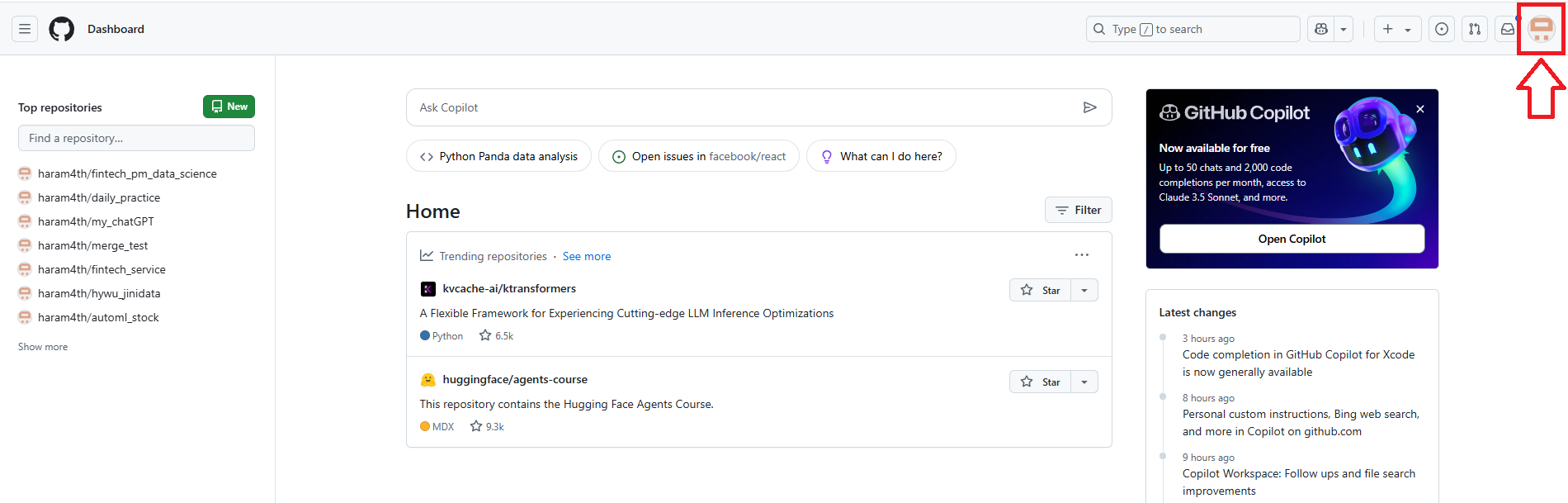The image size is (1568, 503).
Task: Click the Python language label
Action: pyautogui.click(x=442, y=335)
